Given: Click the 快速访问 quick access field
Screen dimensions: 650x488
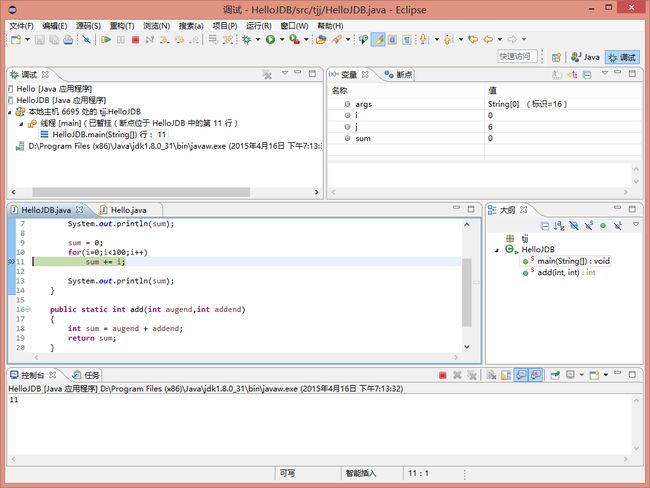Looking at the screenshot, I should click(517, 56).
